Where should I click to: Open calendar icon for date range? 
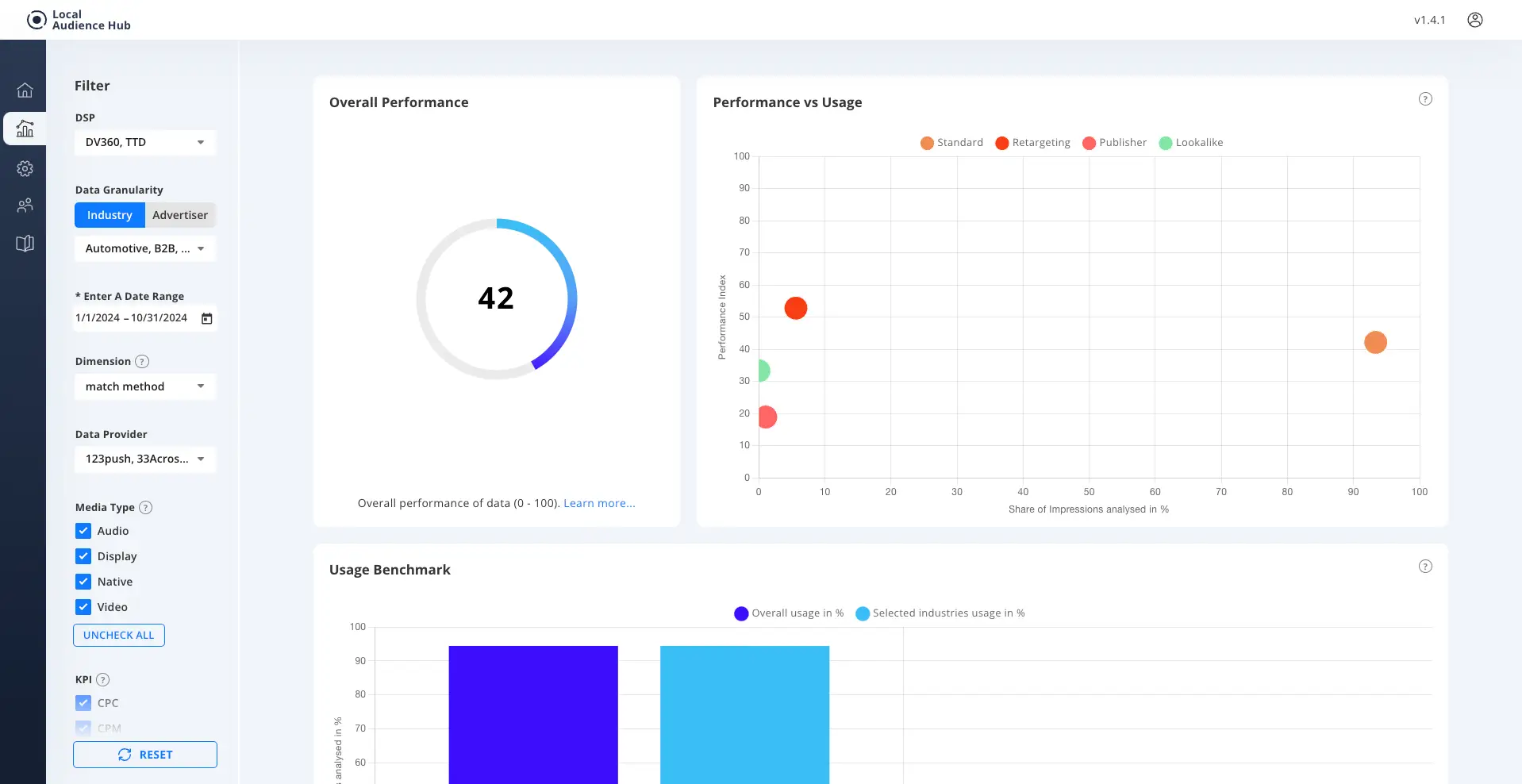(206, 318)
